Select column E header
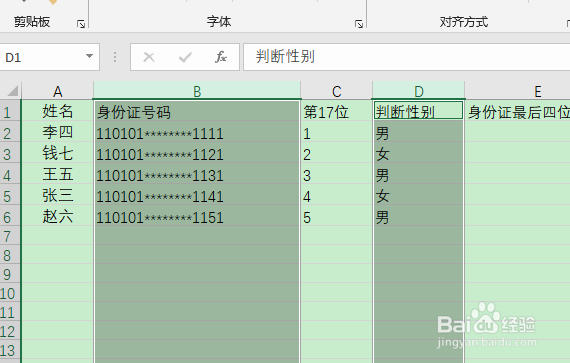 (x=518, y=91)
